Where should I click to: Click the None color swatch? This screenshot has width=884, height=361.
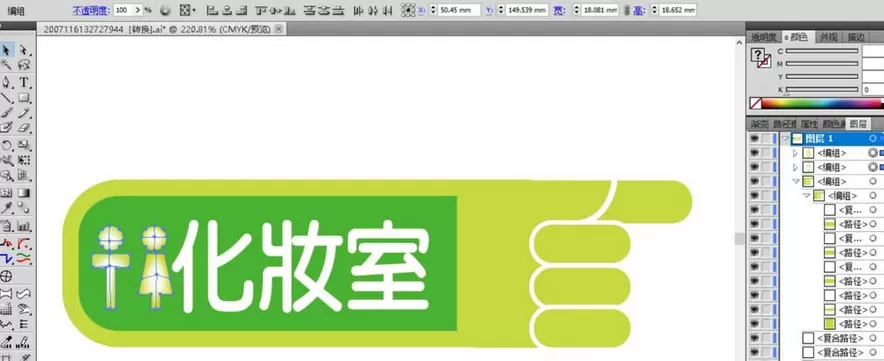click(755, 103)
